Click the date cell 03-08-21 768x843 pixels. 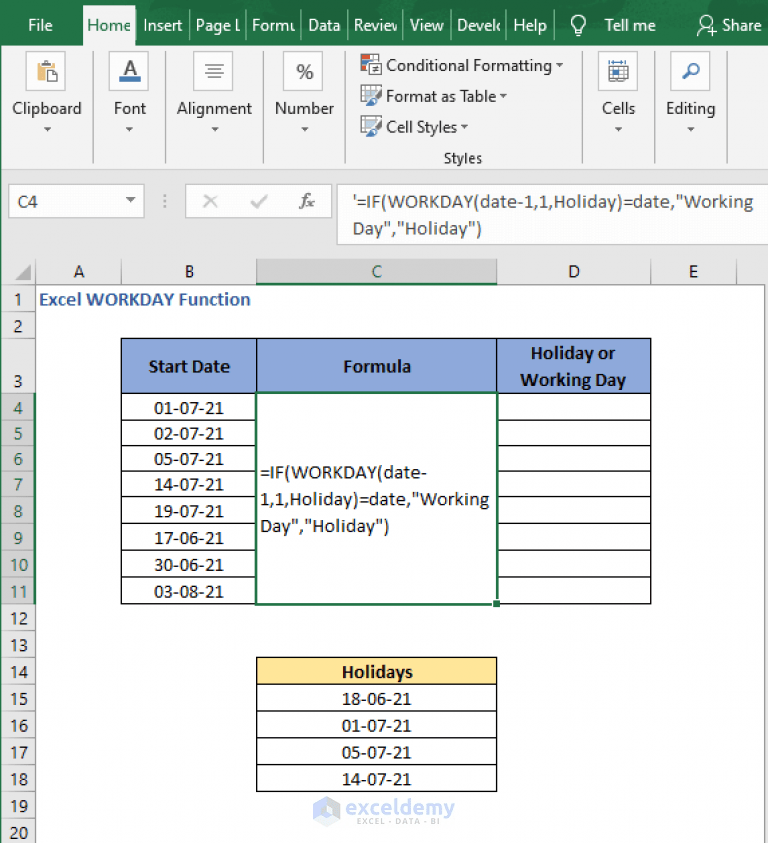[189, 591]
